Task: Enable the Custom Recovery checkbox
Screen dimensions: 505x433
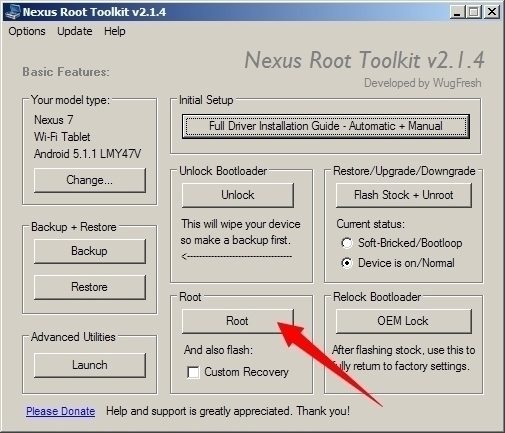Action: point(193,372)
